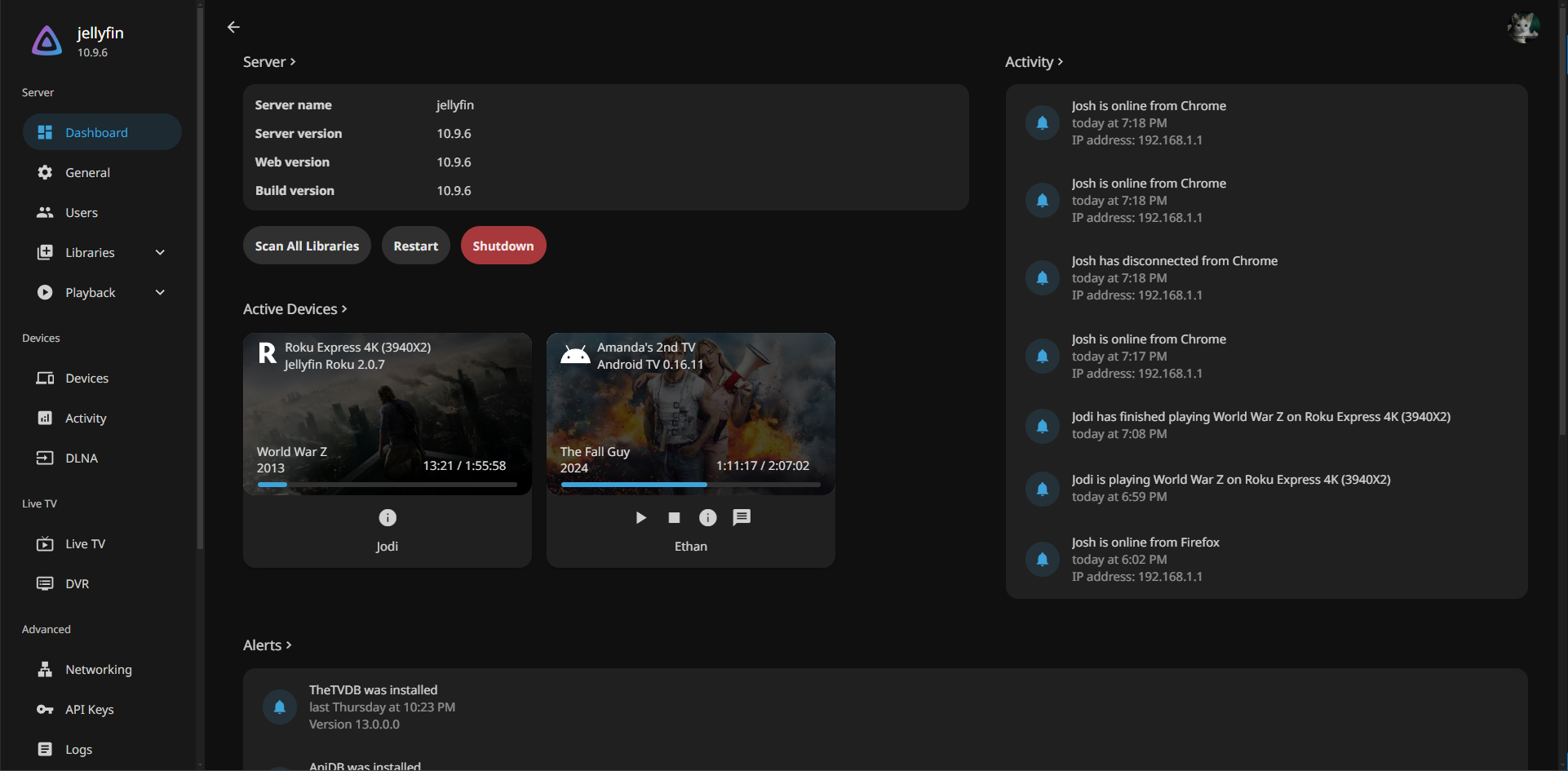The image size is (1568, 771).
Task: Send a message to Ethan's device
Action: coord(742,517)
